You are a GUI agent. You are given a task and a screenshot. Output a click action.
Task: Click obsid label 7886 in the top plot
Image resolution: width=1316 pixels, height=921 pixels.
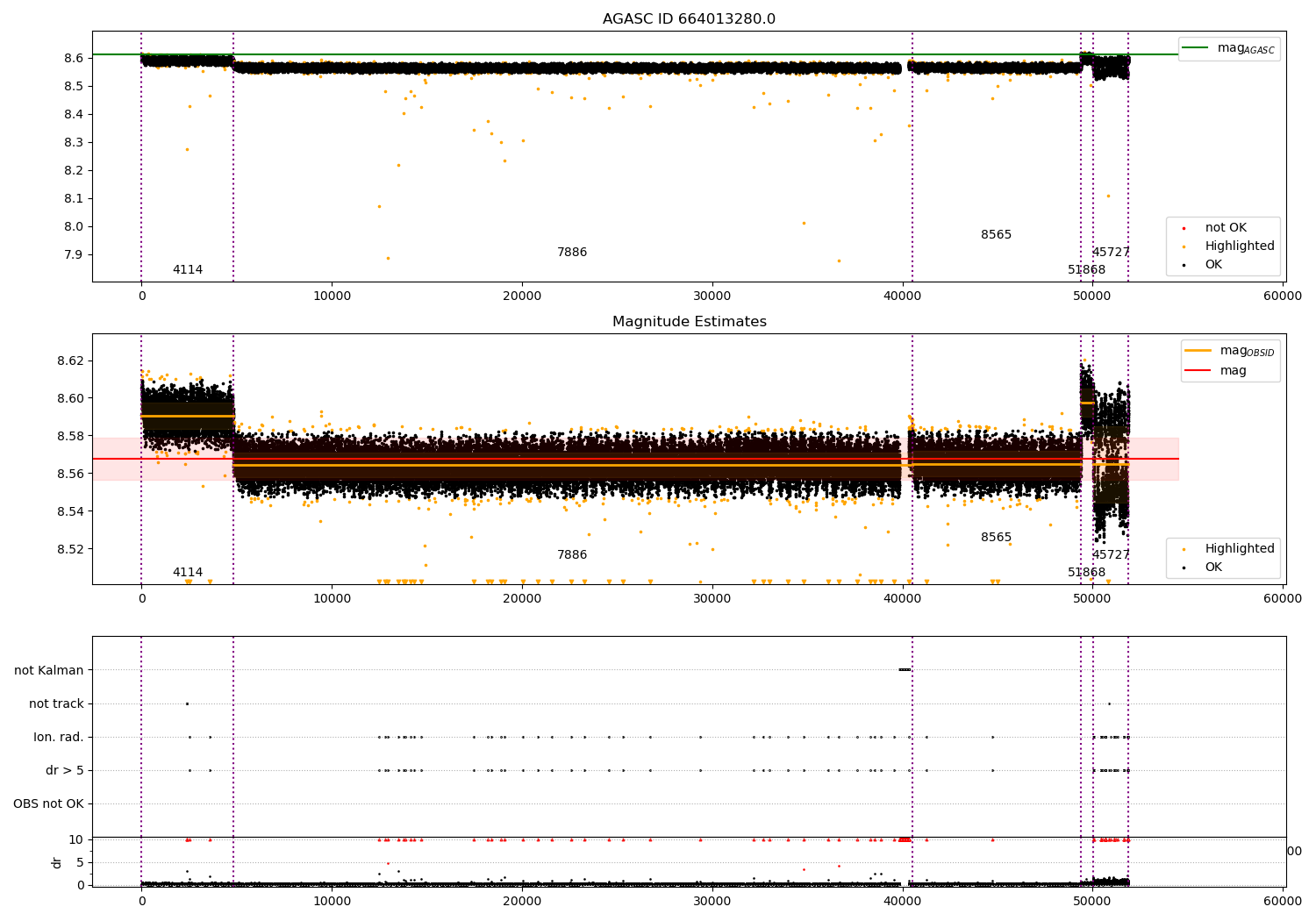pyautogui.click(x=572, y=252)
